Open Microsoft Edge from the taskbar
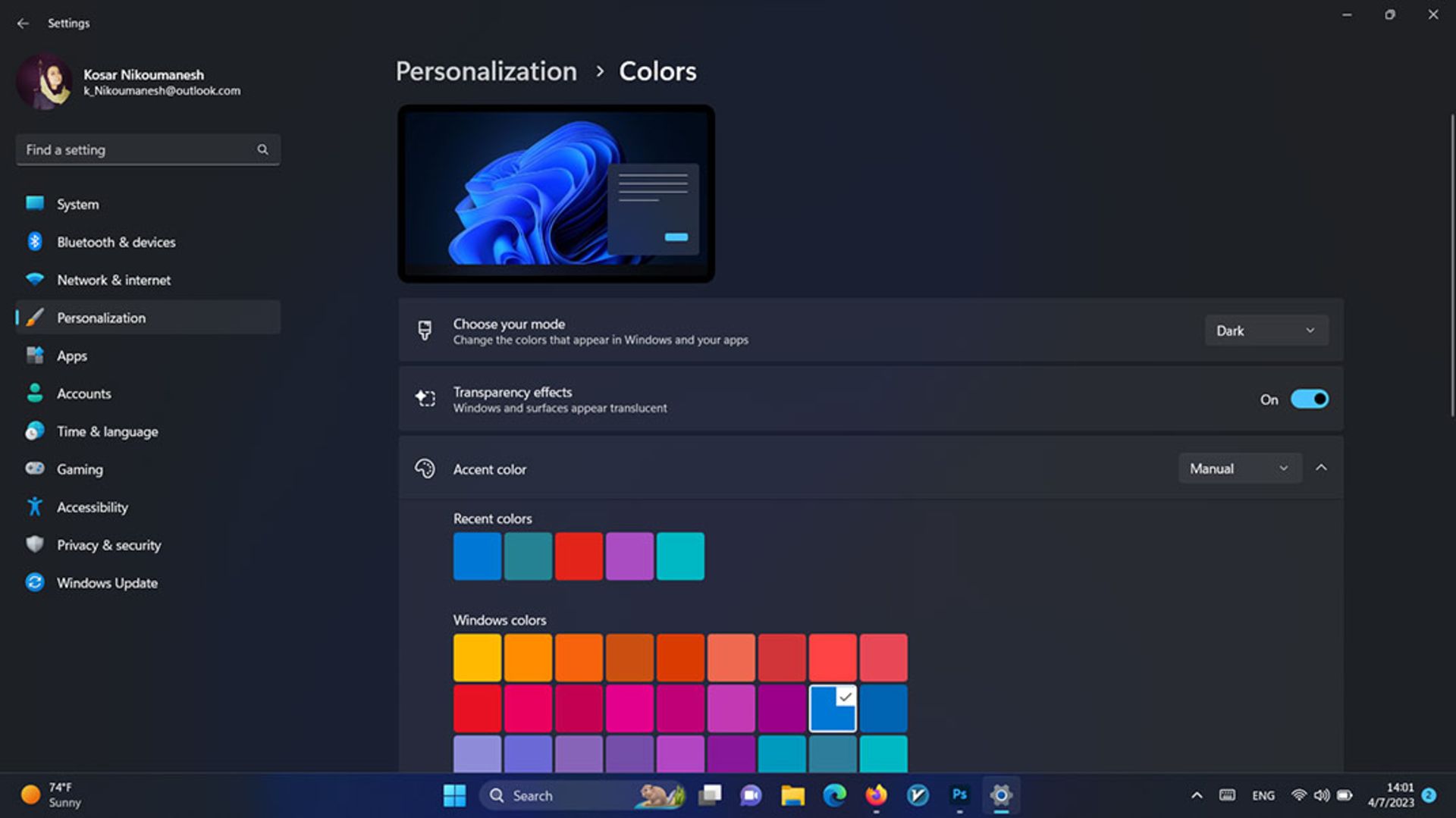The width and height of the screenshot is (1456, 818). [x=835, y=795]
